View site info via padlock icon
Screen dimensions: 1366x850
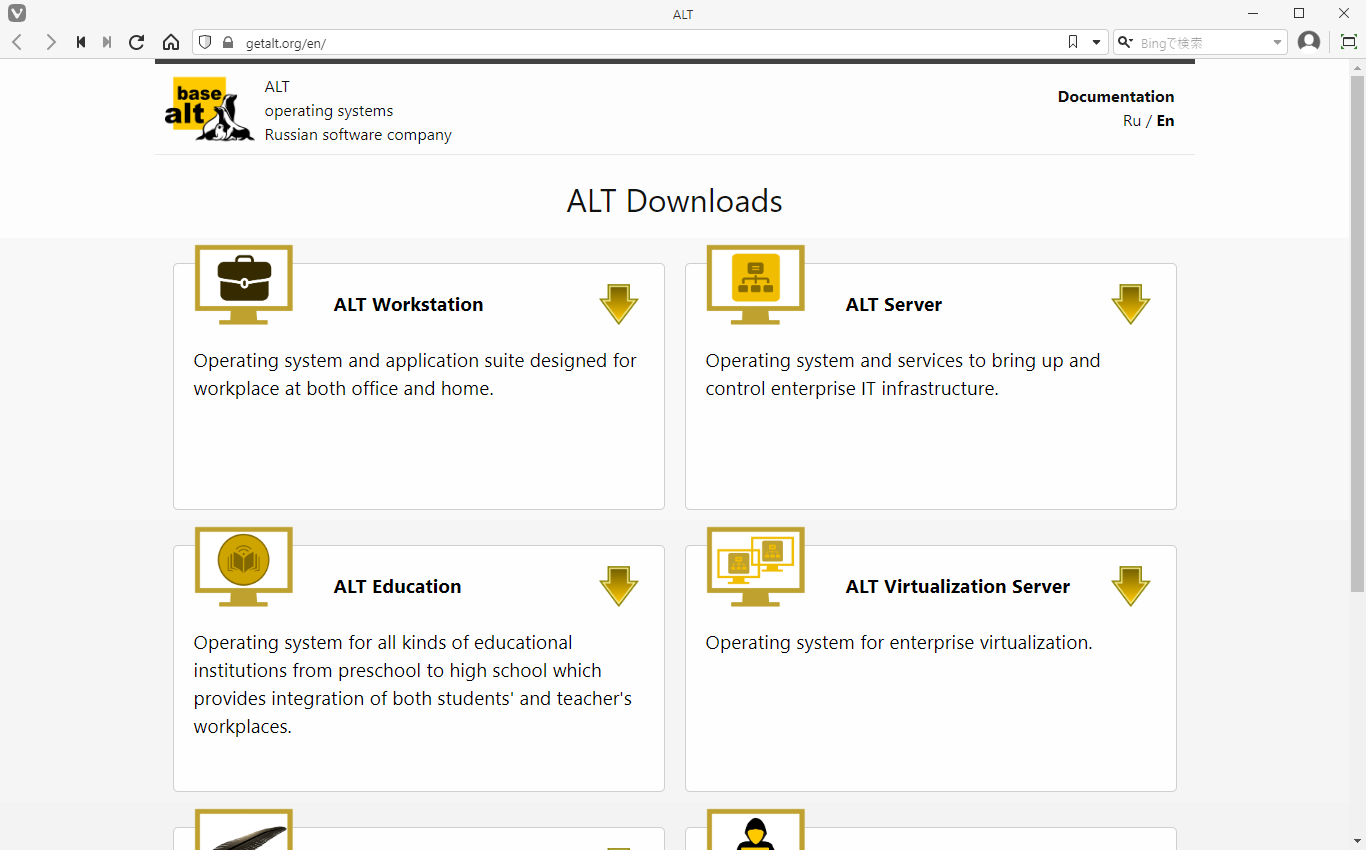tap(228, 42)
